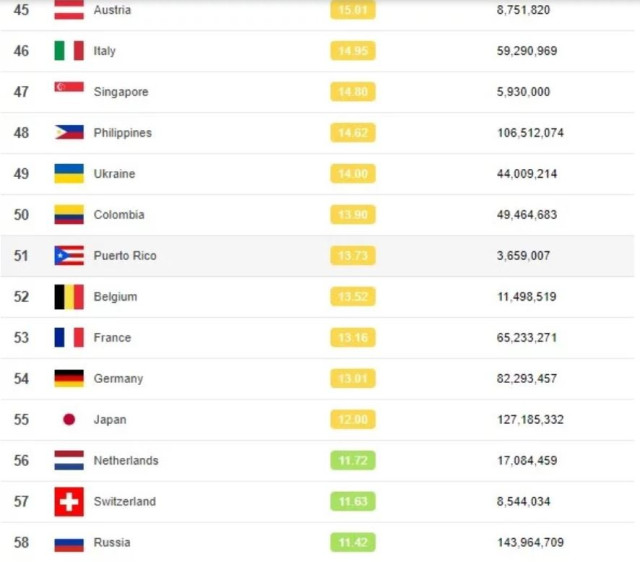This screenshot has width=640, height=562.
Task: Click the Russia country name
Action: pos(112,543)
